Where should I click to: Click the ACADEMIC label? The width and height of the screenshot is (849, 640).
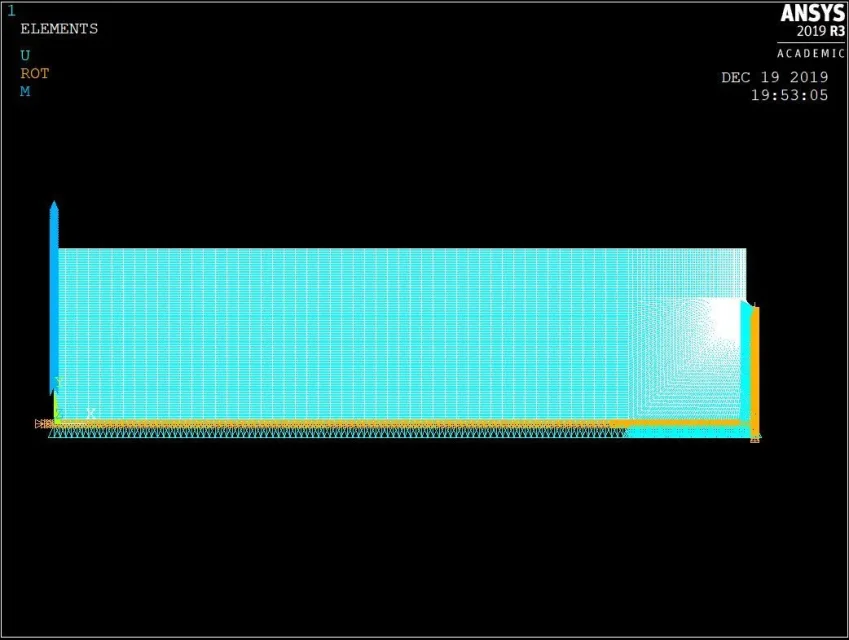(811, 54)
